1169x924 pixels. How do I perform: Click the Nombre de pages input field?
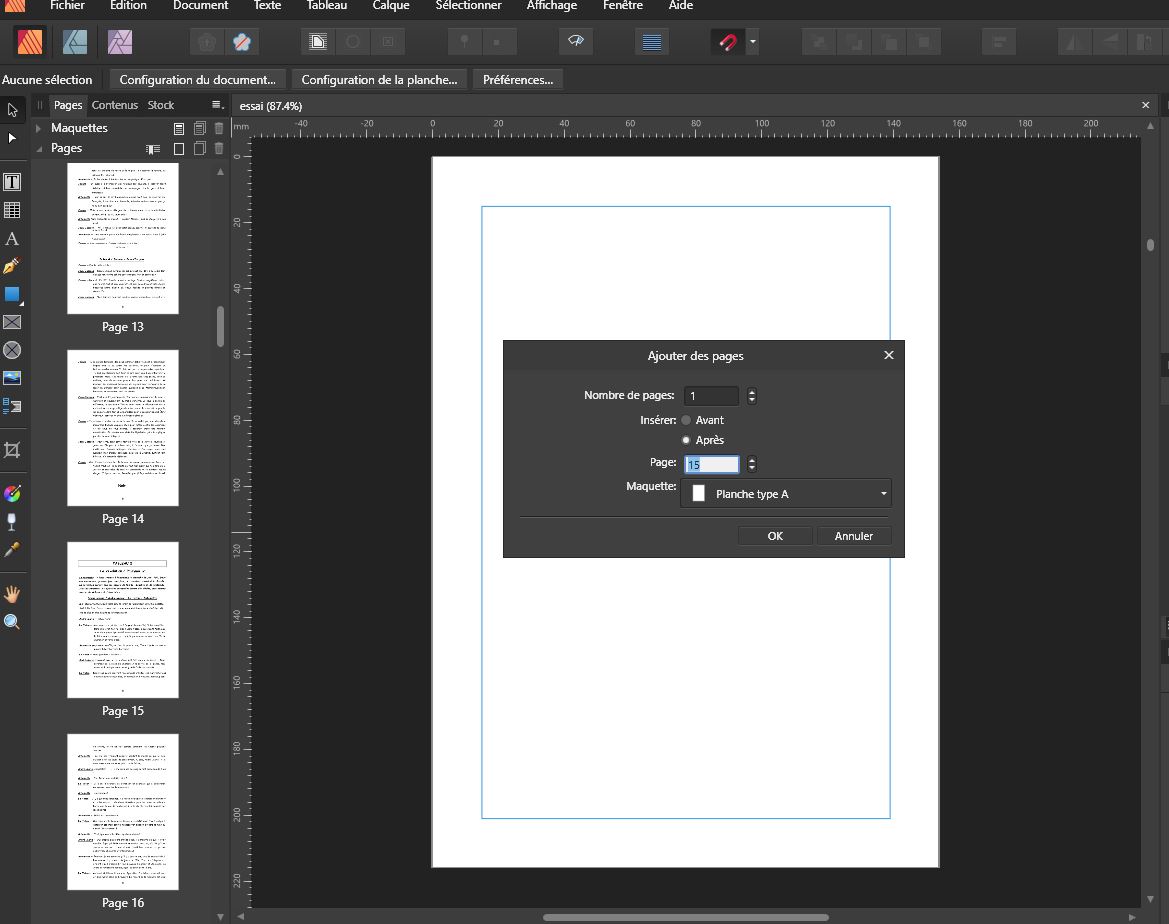[711, 396]
